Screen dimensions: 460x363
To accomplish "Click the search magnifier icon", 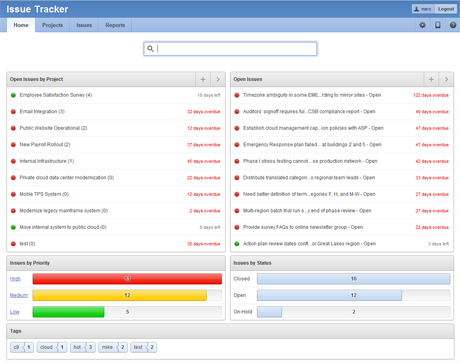I will pyautogui.click(x=151, y=49).
